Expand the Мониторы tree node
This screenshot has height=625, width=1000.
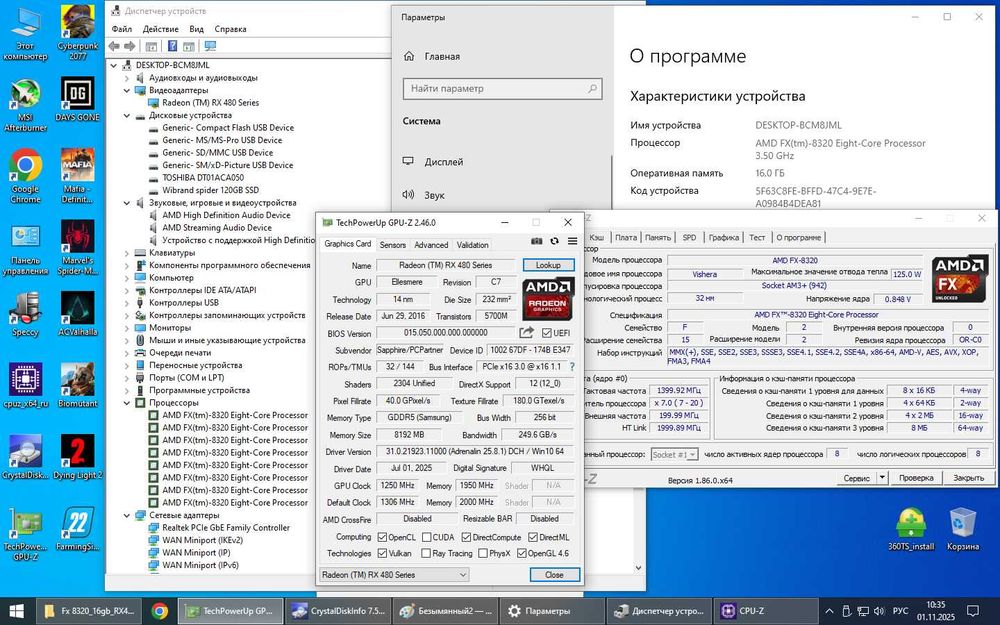tap(126, 328)
